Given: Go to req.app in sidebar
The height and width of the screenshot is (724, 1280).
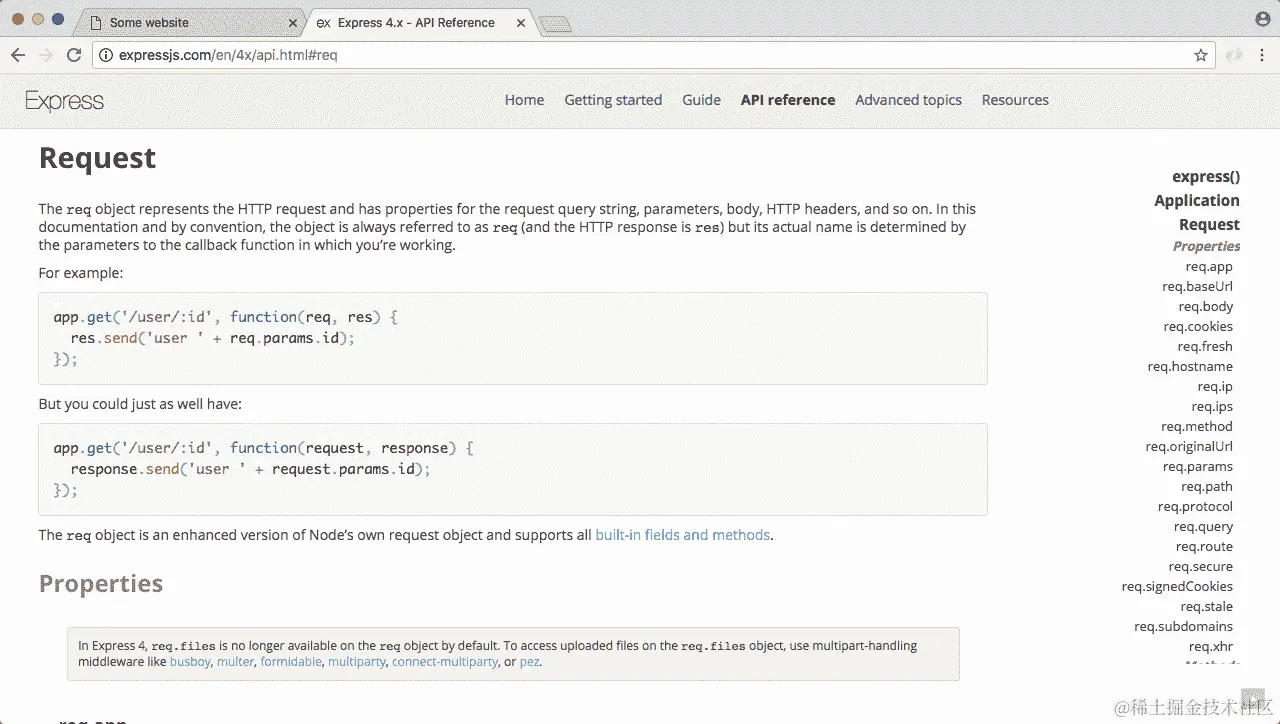Looking at the screenshot, I should tap(1209, 267).
